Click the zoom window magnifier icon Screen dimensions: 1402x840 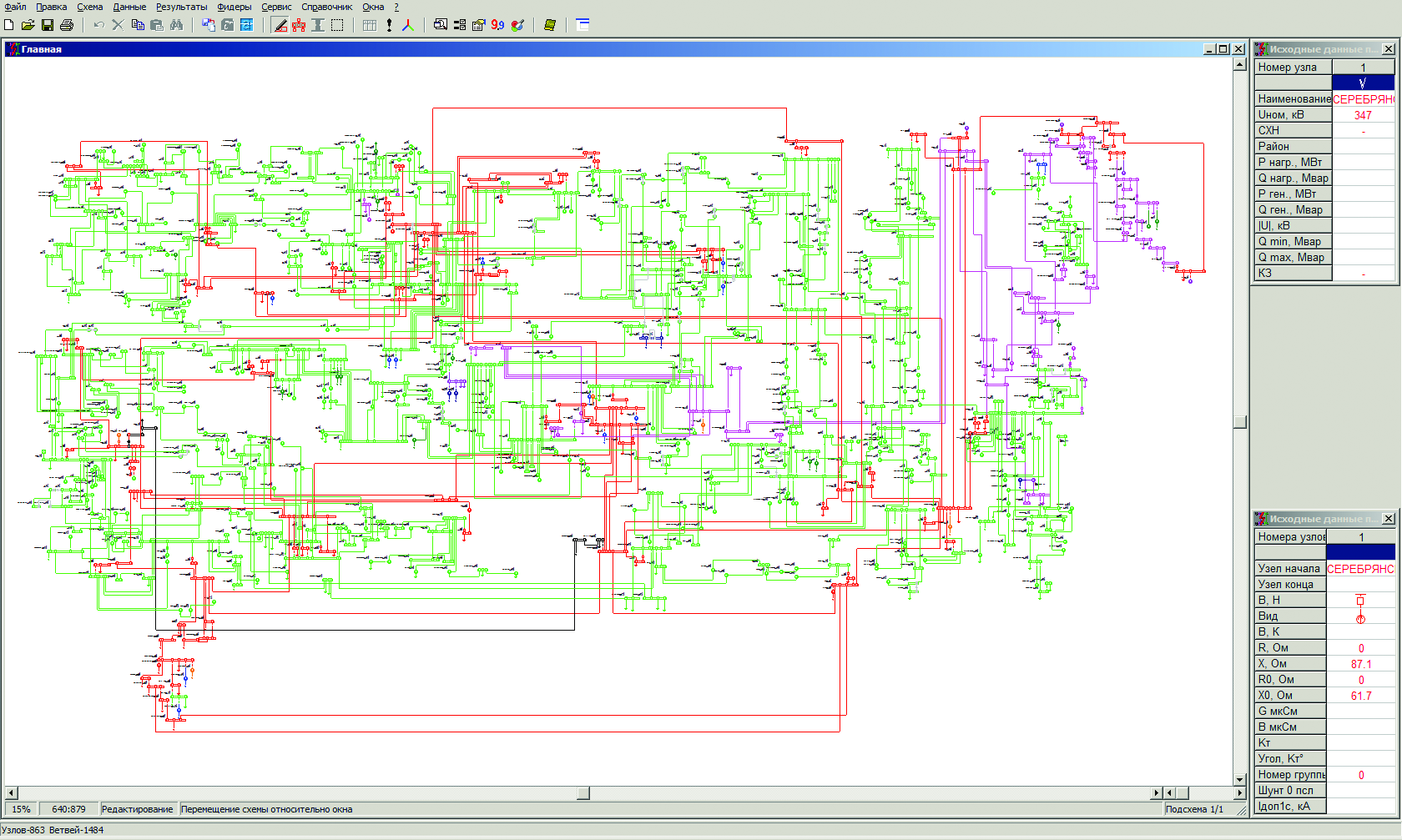[441, 25]
